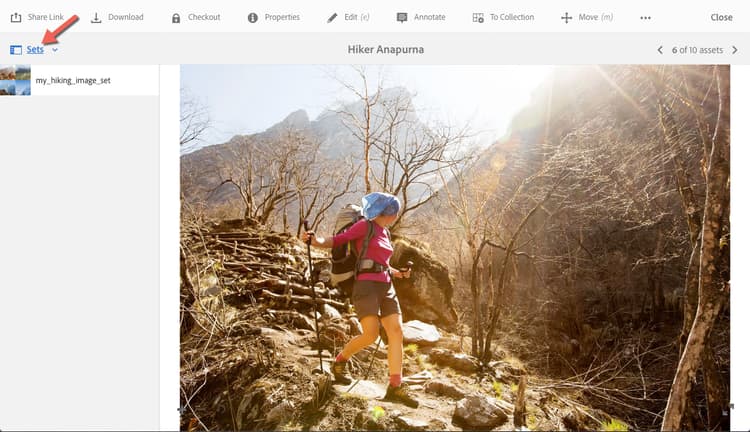Click the Download label in toolbar
The height and width of the screenshot is (432, 750).
click(126, 17)
